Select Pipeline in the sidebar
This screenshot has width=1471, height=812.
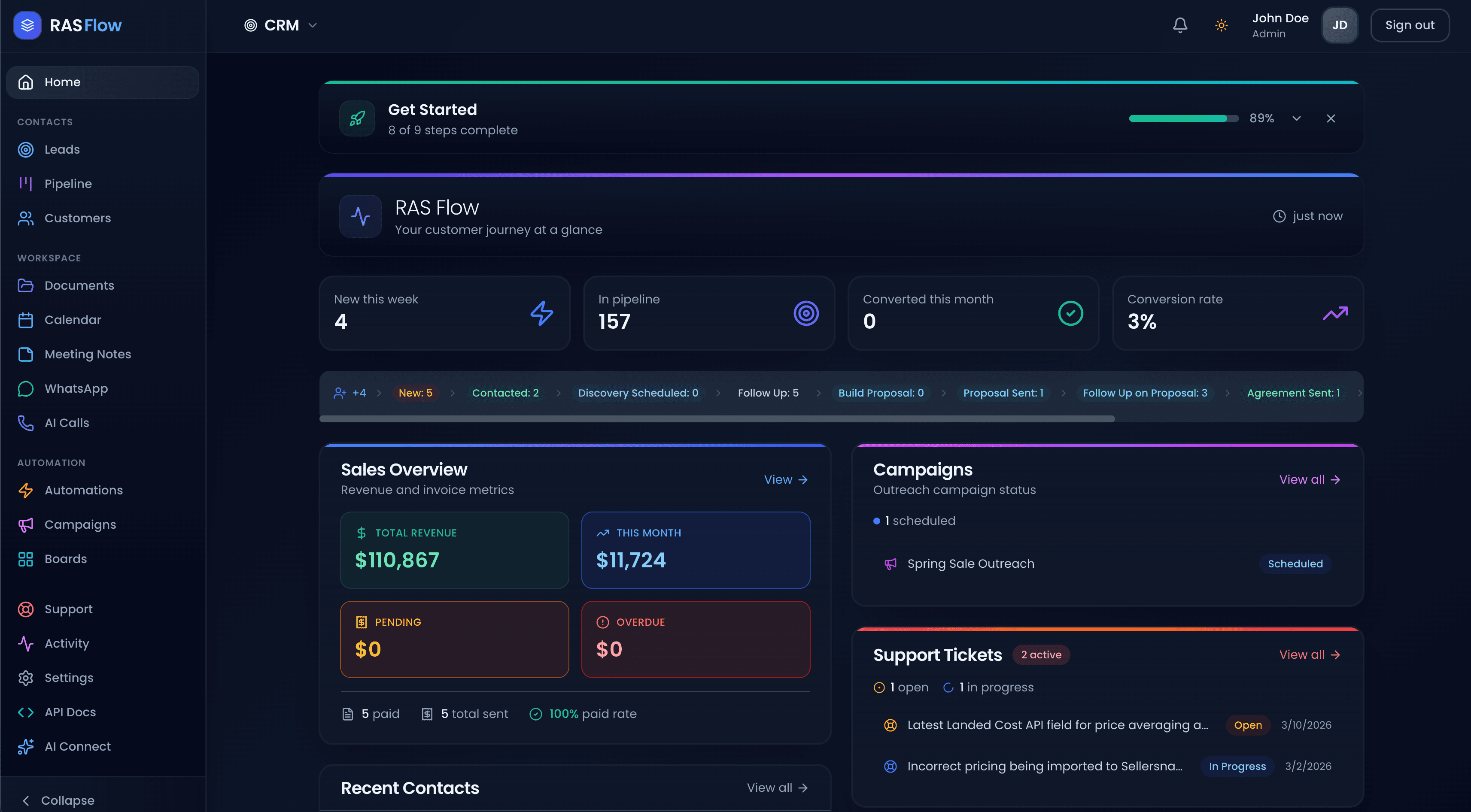(x=68, y=183)
